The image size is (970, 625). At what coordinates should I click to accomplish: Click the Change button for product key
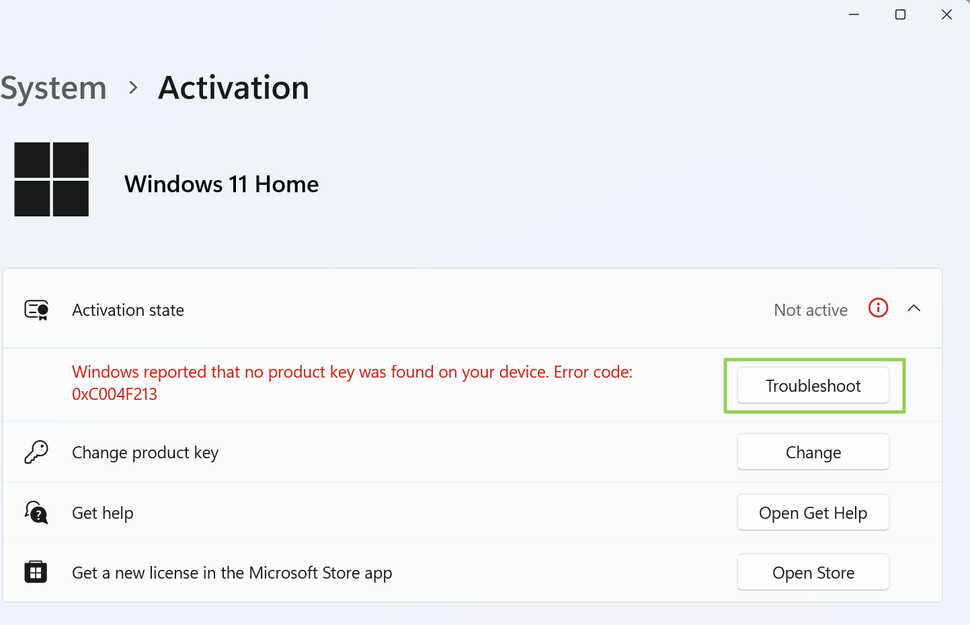(813, 452)
